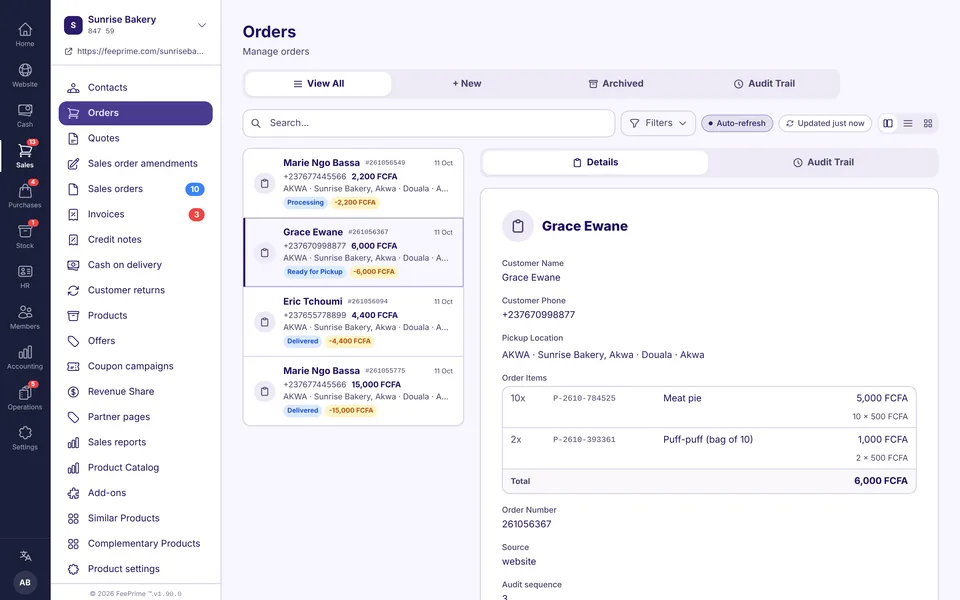Focus the orders Search field

[x=429, y=123]
